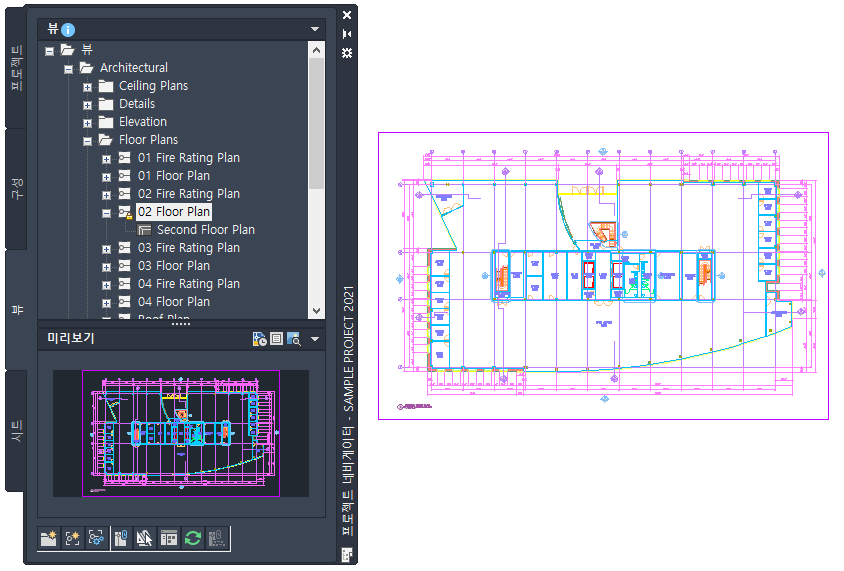Click the Details label in the tree
Viewport: 844px width, 571px height.
pyautogui.click(x=137, y=104)
